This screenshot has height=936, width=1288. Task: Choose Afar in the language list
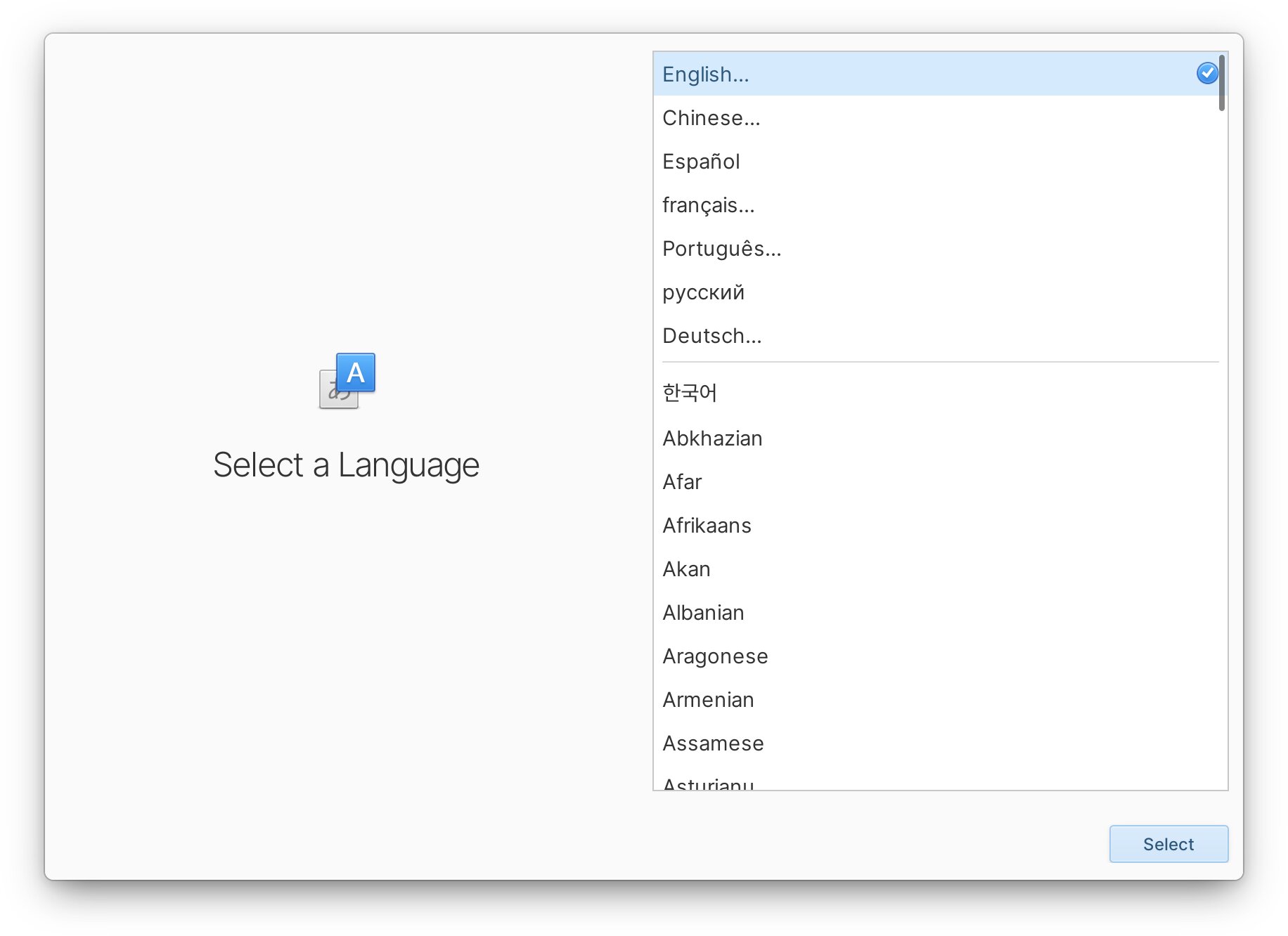pyautogui.click(x=682, y=482)
